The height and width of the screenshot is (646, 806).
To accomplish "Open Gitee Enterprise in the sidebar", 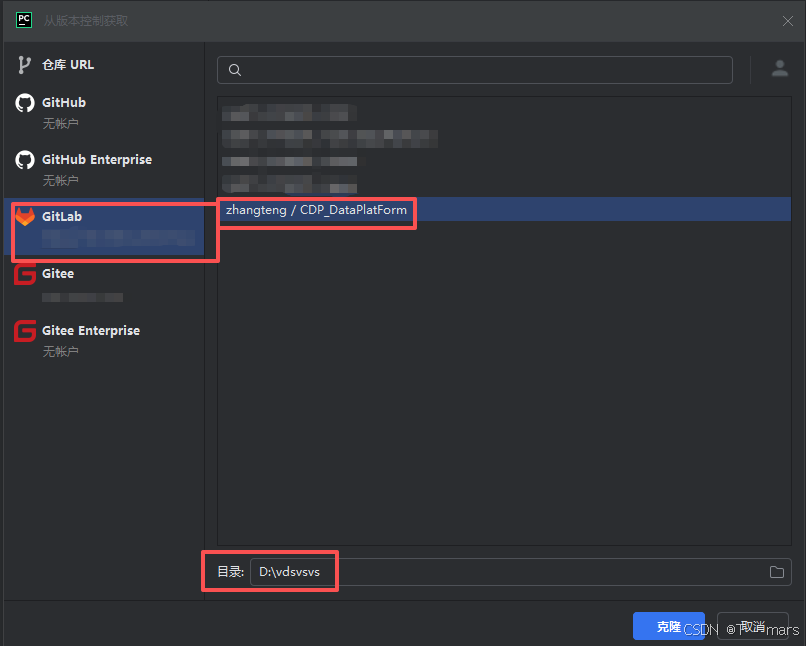I will 104,340.
